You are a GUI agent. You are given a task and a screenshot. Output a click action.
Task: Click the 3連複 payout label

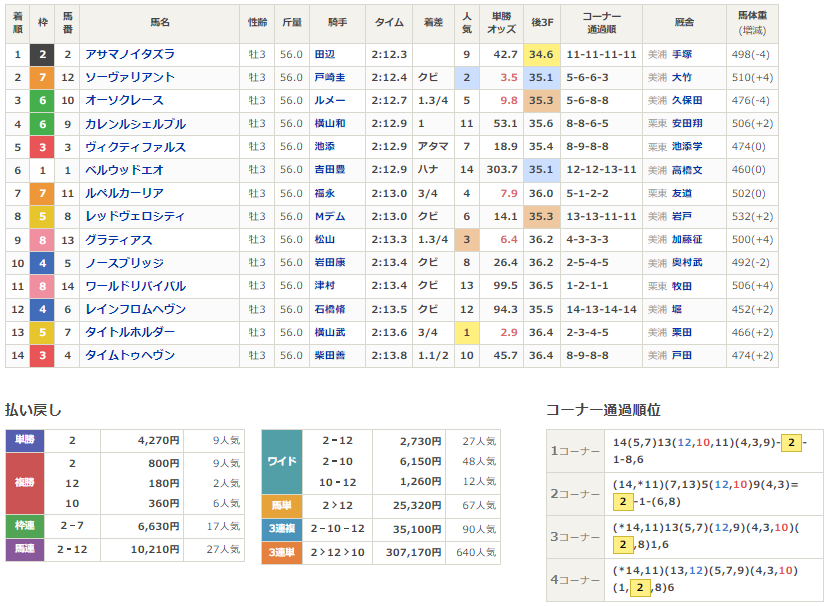point(282,529)
